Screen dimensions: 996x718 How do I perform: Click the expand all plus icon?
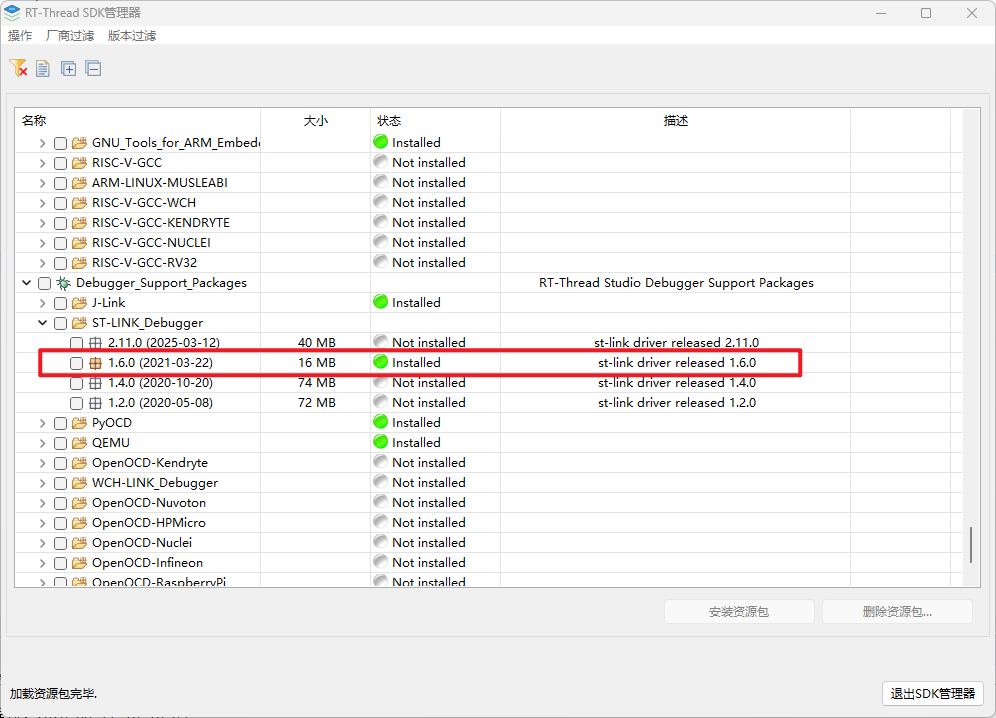click(x=68, y=68)
